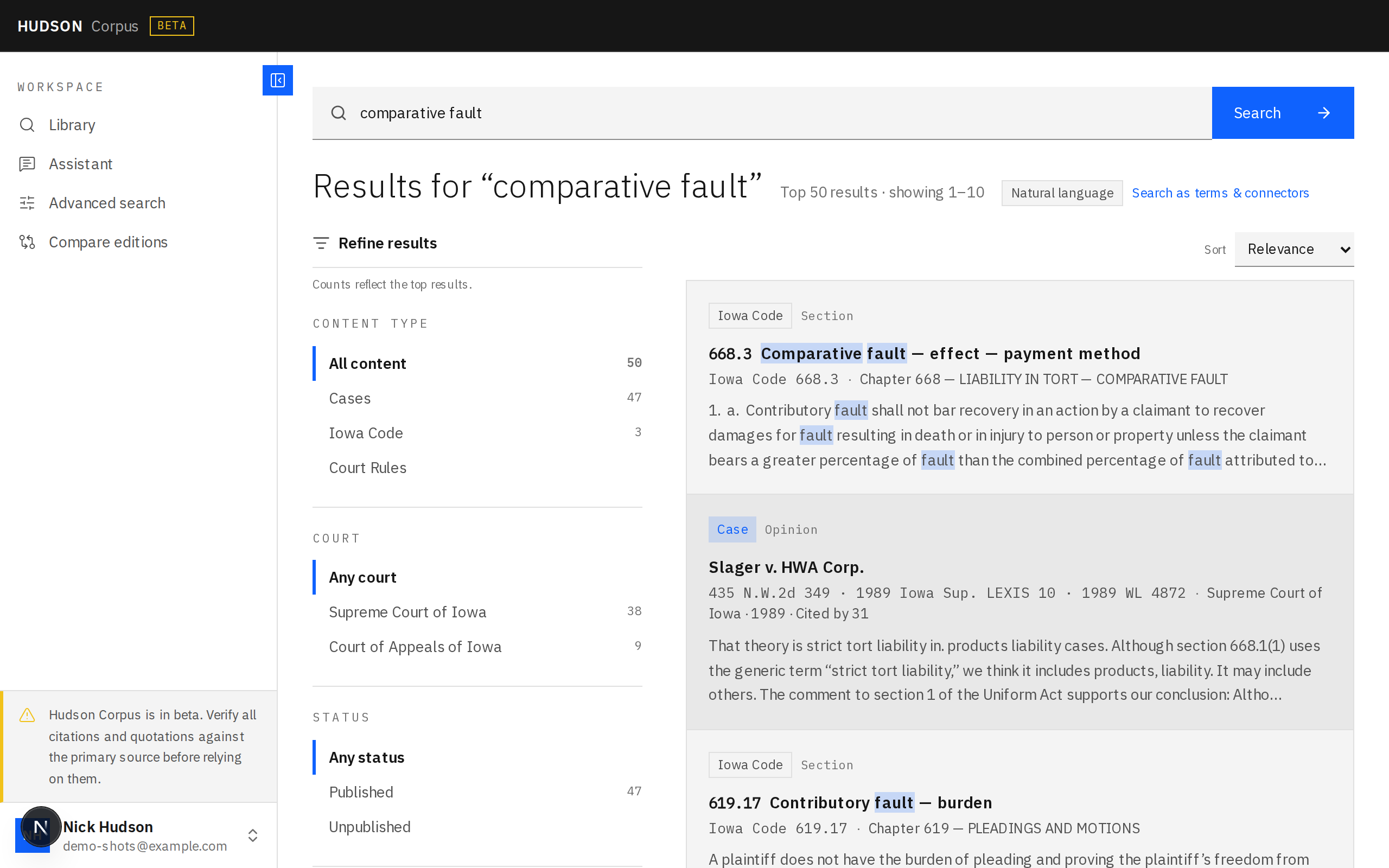Screen dimensions: 1389x868
Task: Filter by Published status
Action: tap(477, 792)
